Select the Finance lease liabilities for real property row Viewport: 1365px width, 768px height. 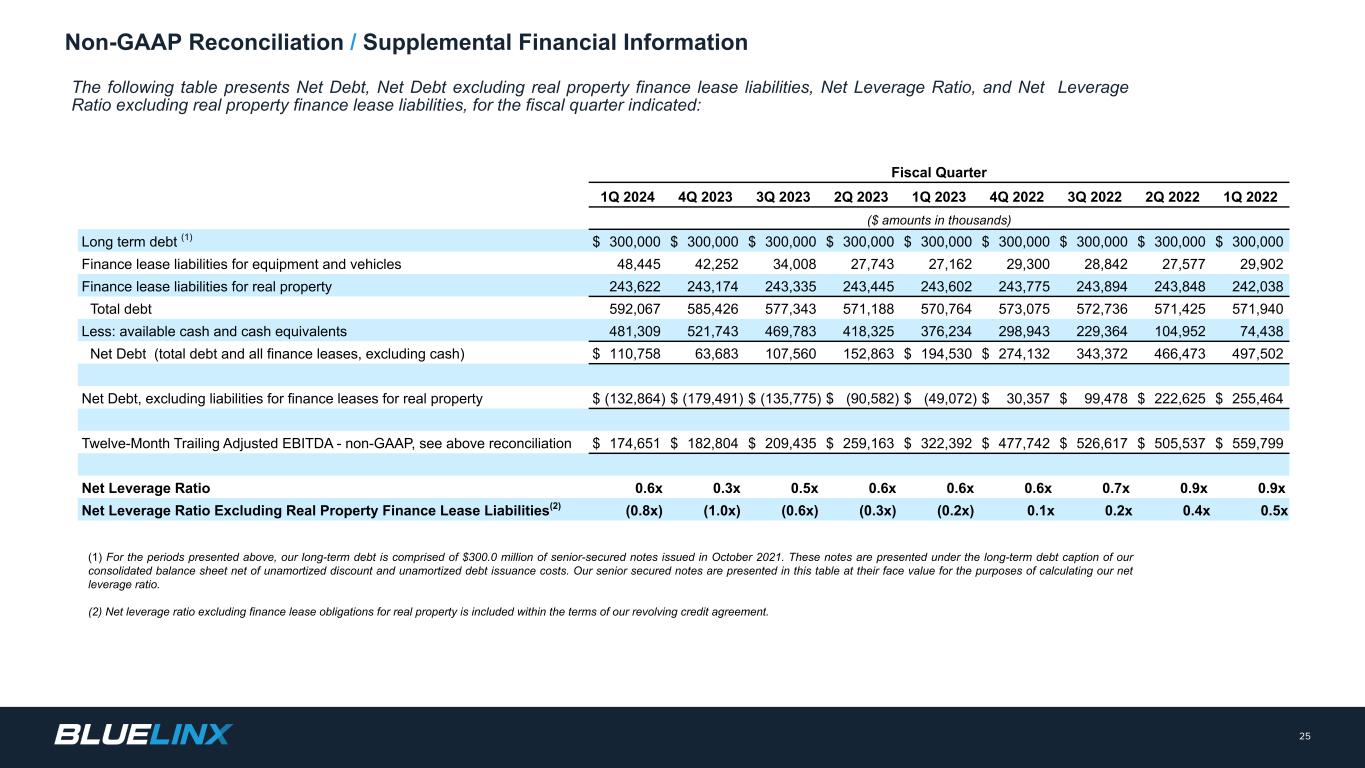coord(206,286)
